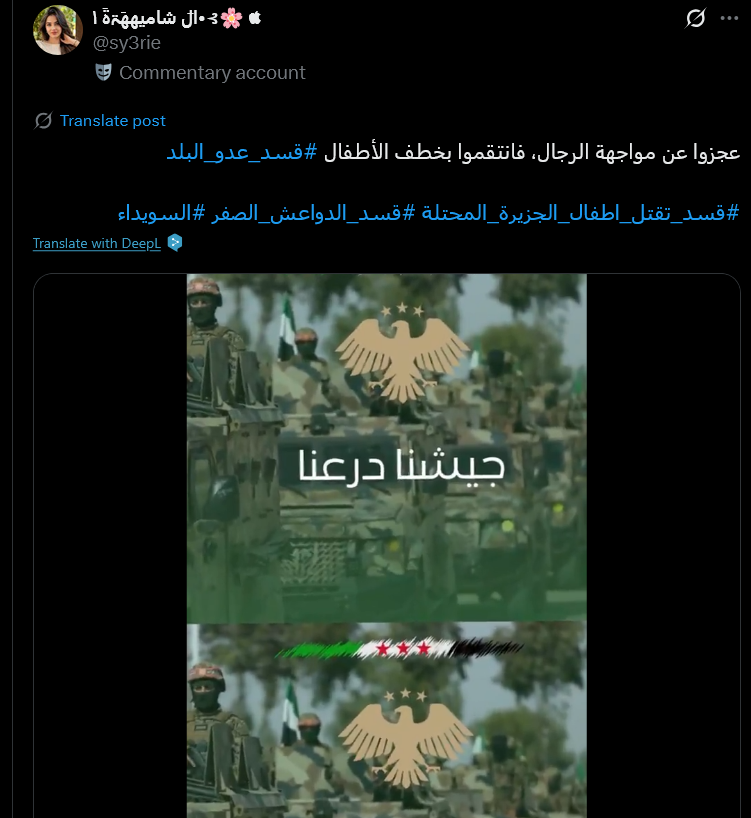The height and width of the screenshot is (818, 751).
Task: Click the Apple logo badge in name
Action: pos(255,18)
